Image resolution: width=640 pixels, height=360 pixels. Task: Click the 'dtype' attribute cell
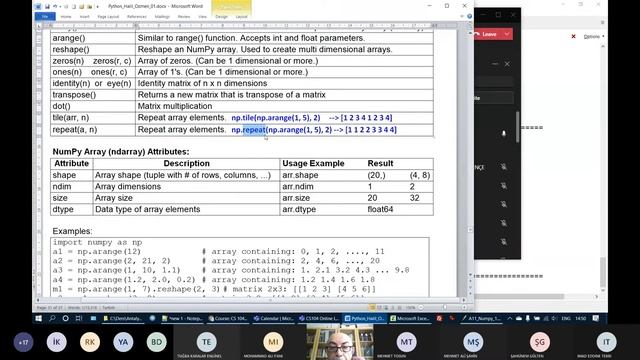[x=72, y=209]
